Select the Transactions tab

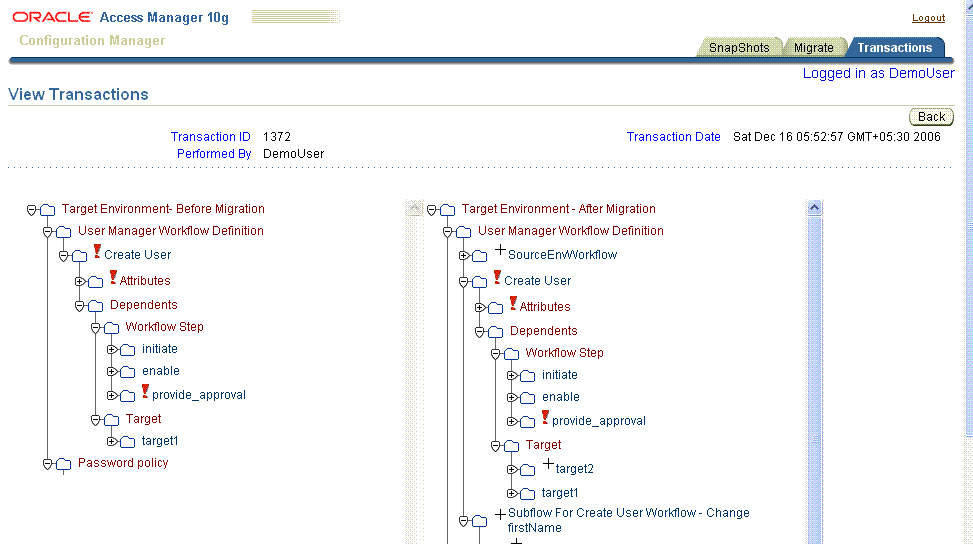click(894, 48)
